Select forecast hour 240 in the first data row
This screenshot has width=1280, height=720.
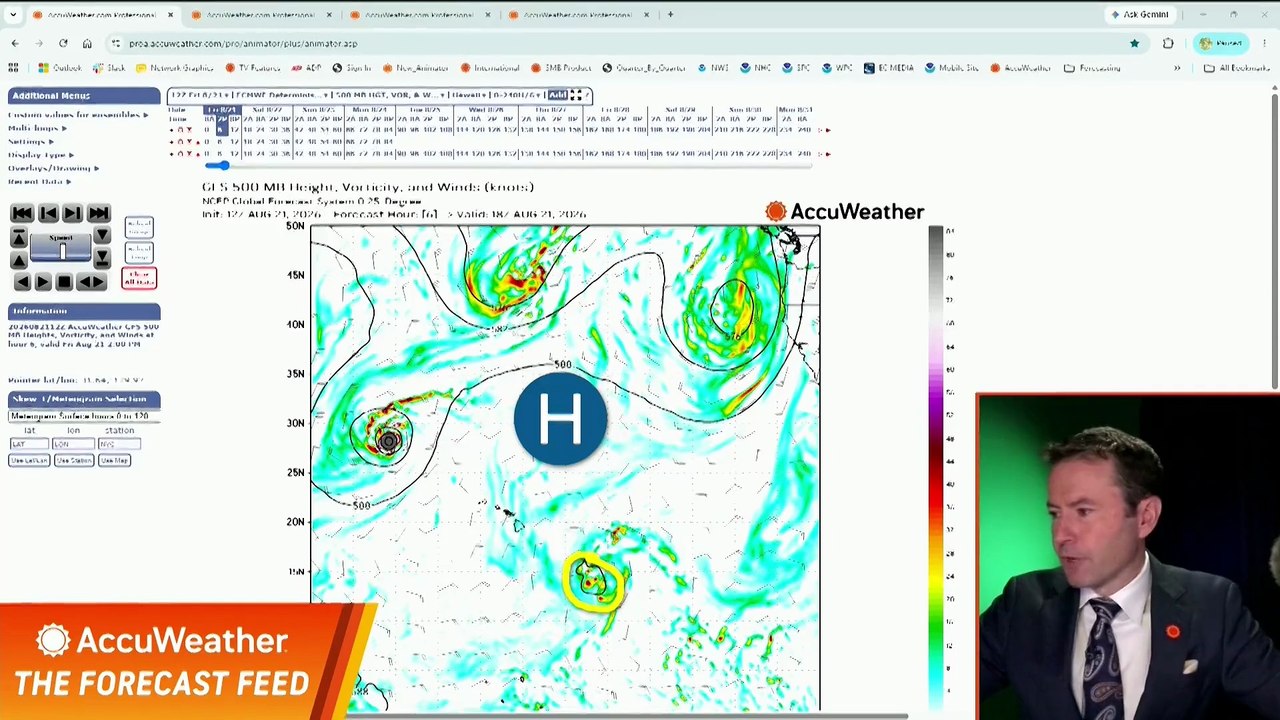coord(805,130)
